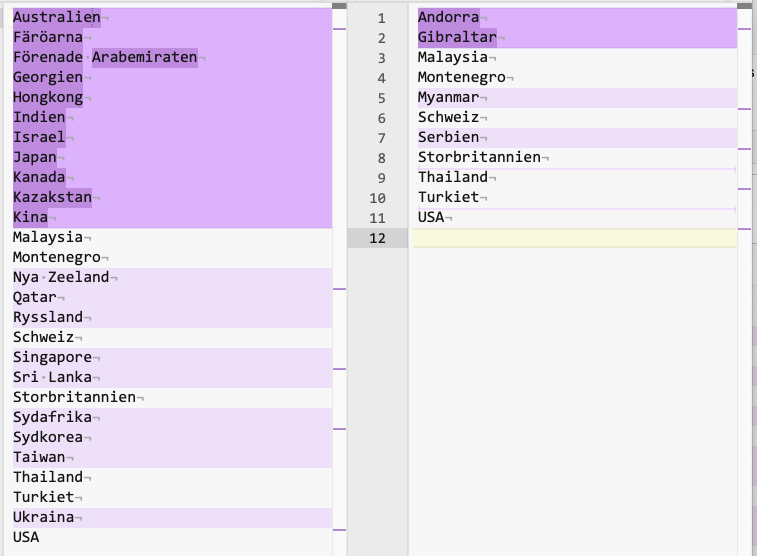Click the Andorra line in right pane
Screen dimensions: 757x556
coord(448,18)
